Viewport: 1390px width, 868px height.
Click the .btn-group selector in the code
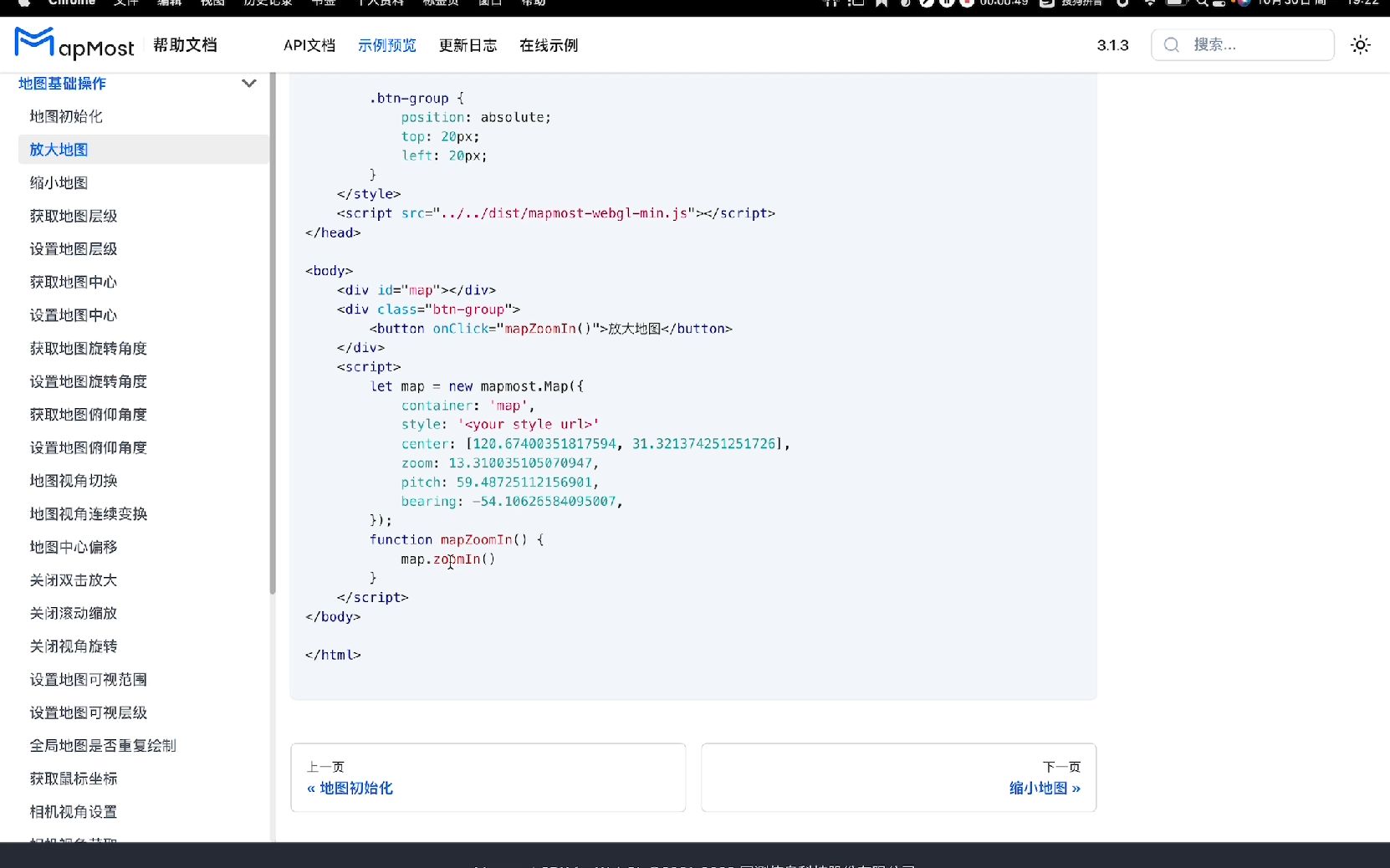(409, 98)
